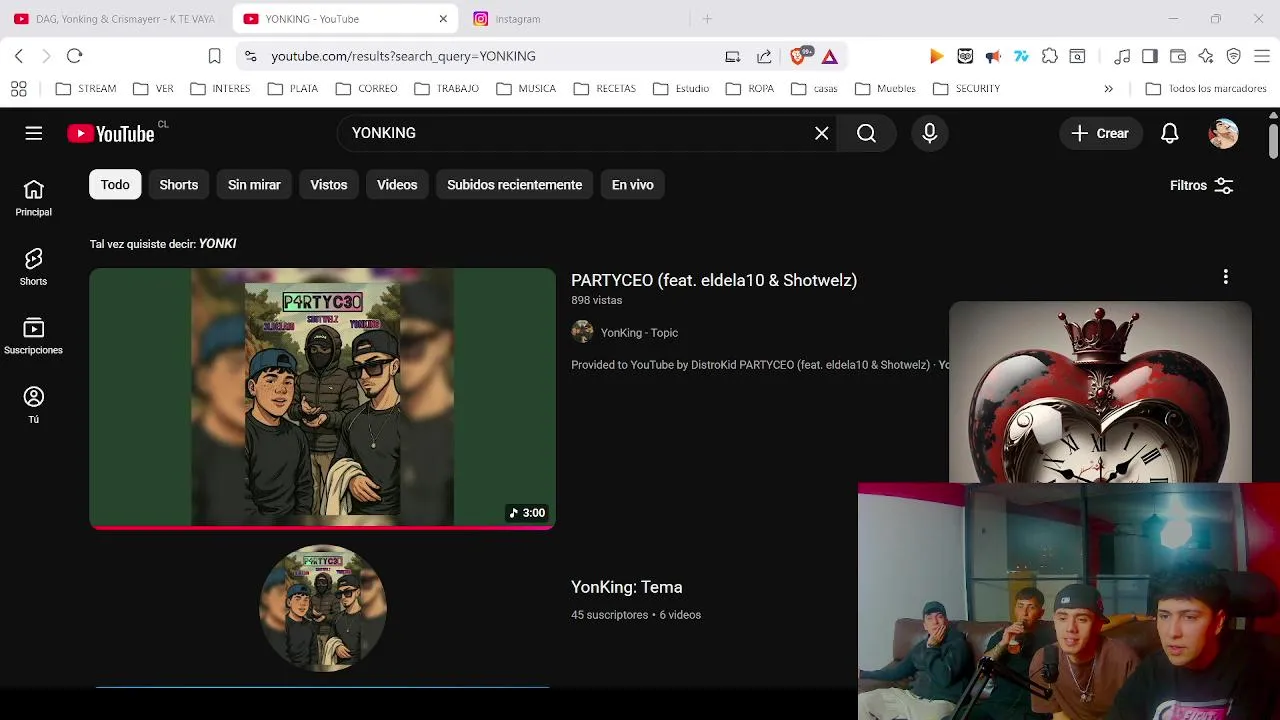
Task: Open the Brave VPN shield icon
Action: pos(1234,56)
